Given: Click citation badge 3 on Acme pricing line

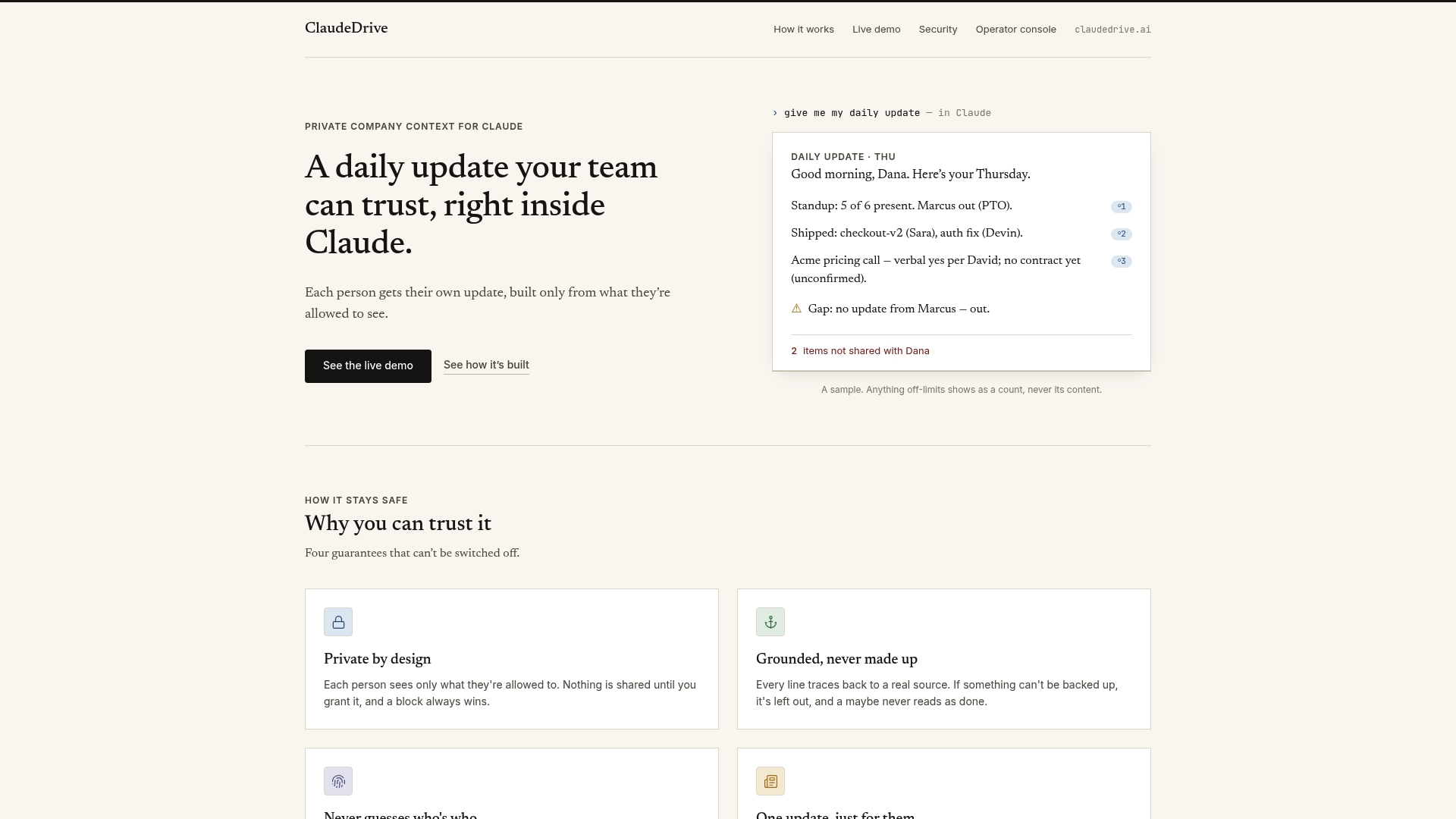Looking at the screenshot, I should click(1122, 262).
